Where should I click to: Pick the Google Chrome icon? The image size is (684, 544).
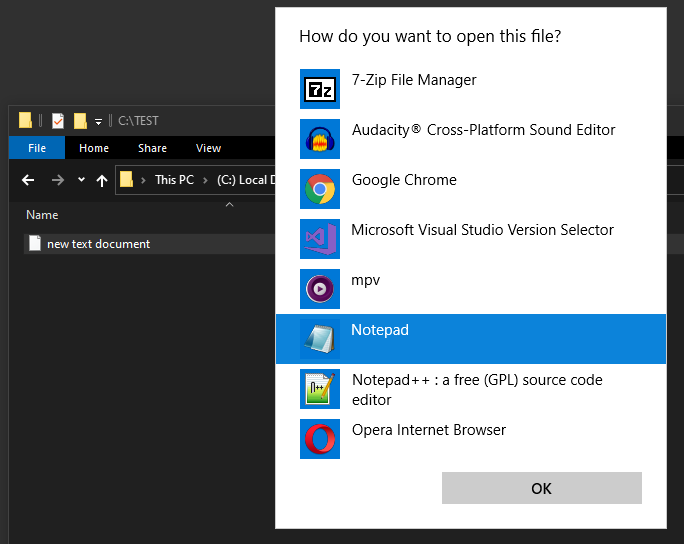[320, 189]
